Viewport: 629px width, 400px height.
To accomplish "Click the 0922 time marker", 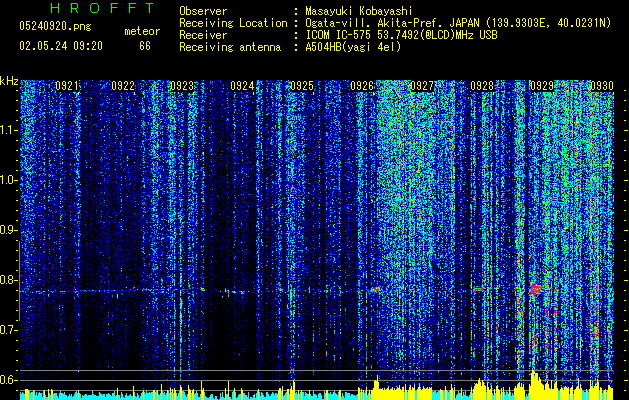I will tap(123, 86).
